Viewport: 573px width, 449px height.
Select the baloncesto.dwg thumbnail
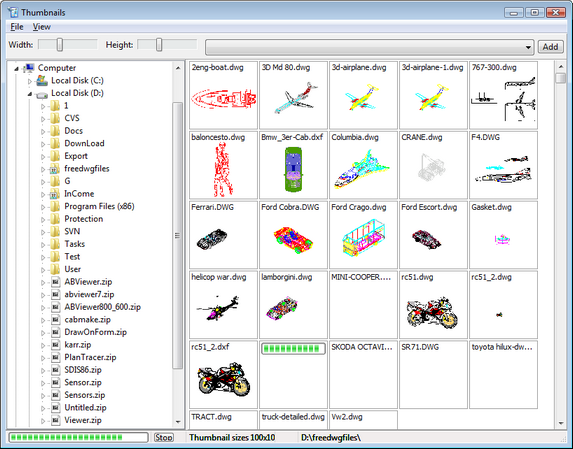click(x=223, y=165)
